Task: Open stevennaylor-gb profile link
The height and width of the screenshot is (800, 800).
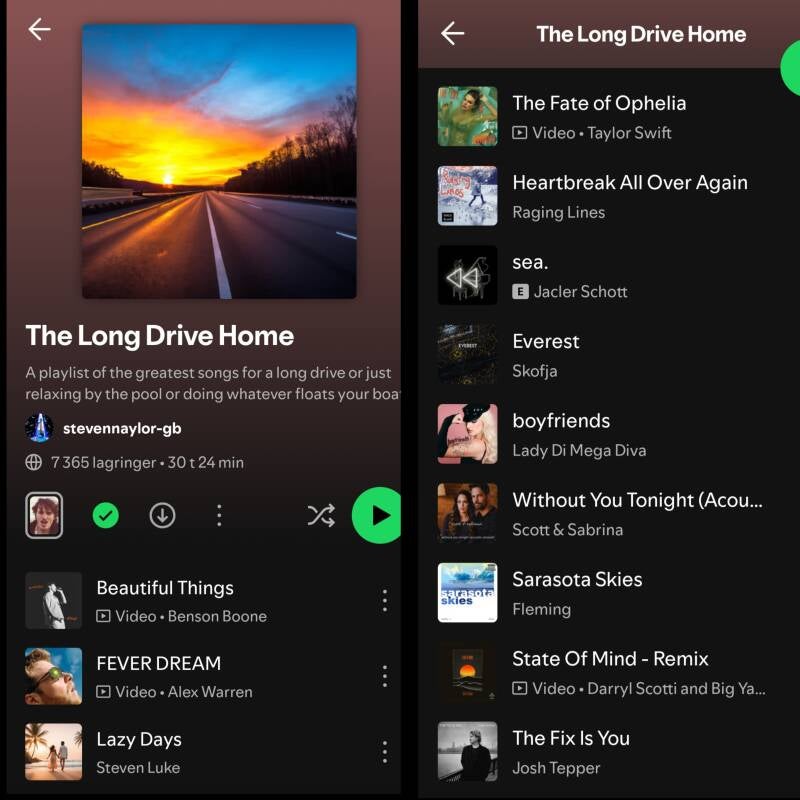Action: 122,428
